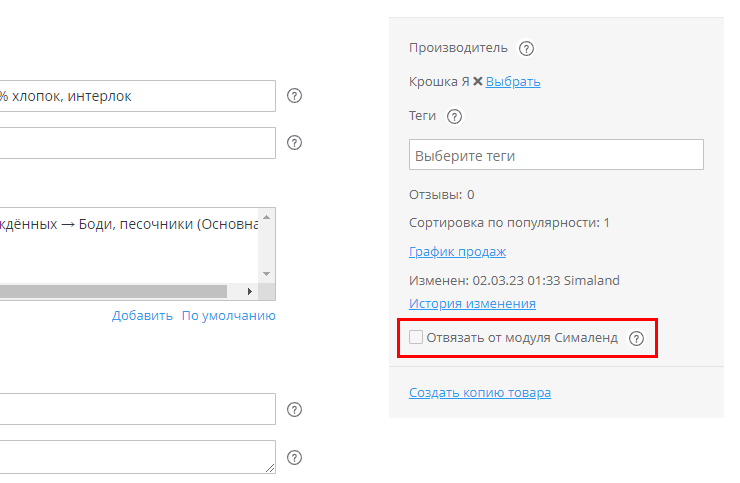Click Добавить link under category list
This screenshot has height=483, width=740.
[142, 315]
